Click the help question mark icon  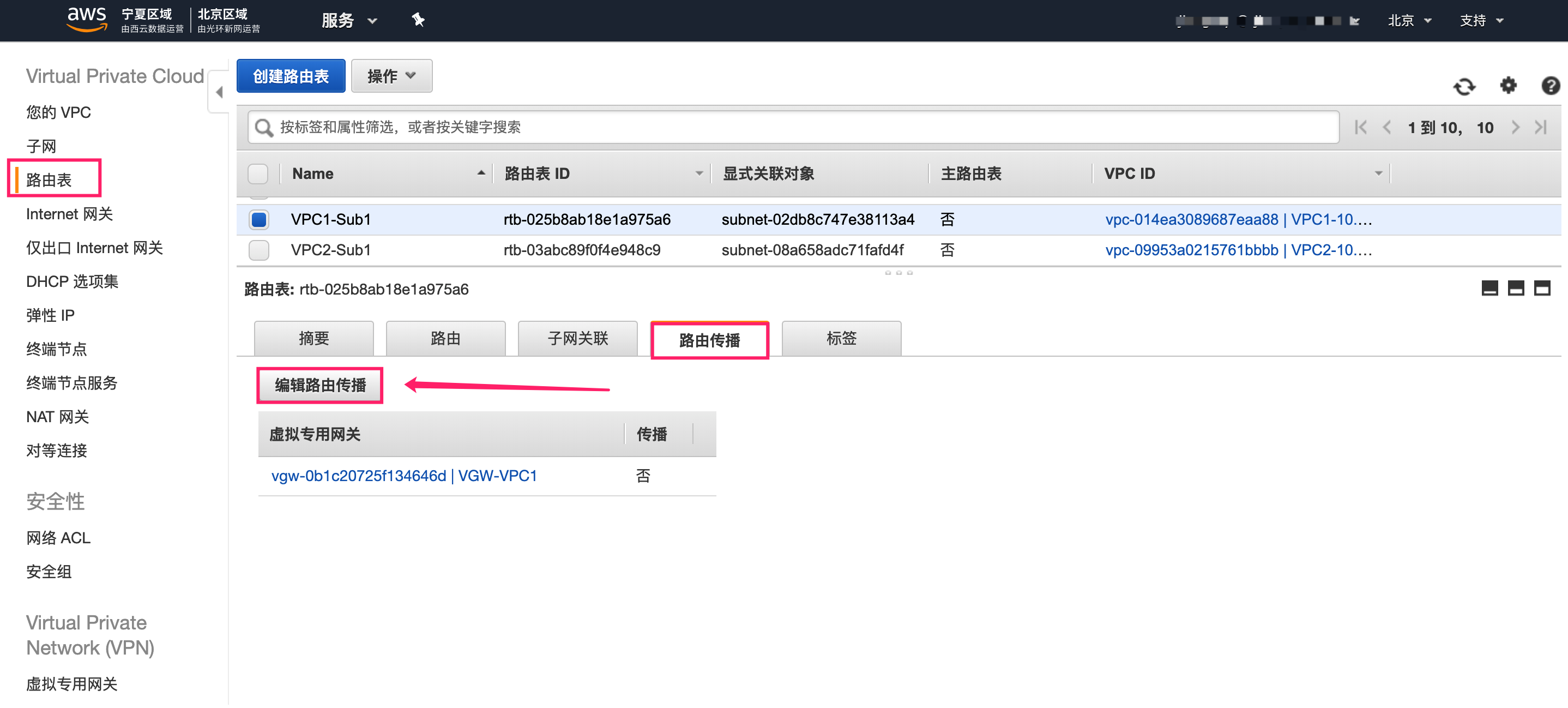[x=1550, y=85]
